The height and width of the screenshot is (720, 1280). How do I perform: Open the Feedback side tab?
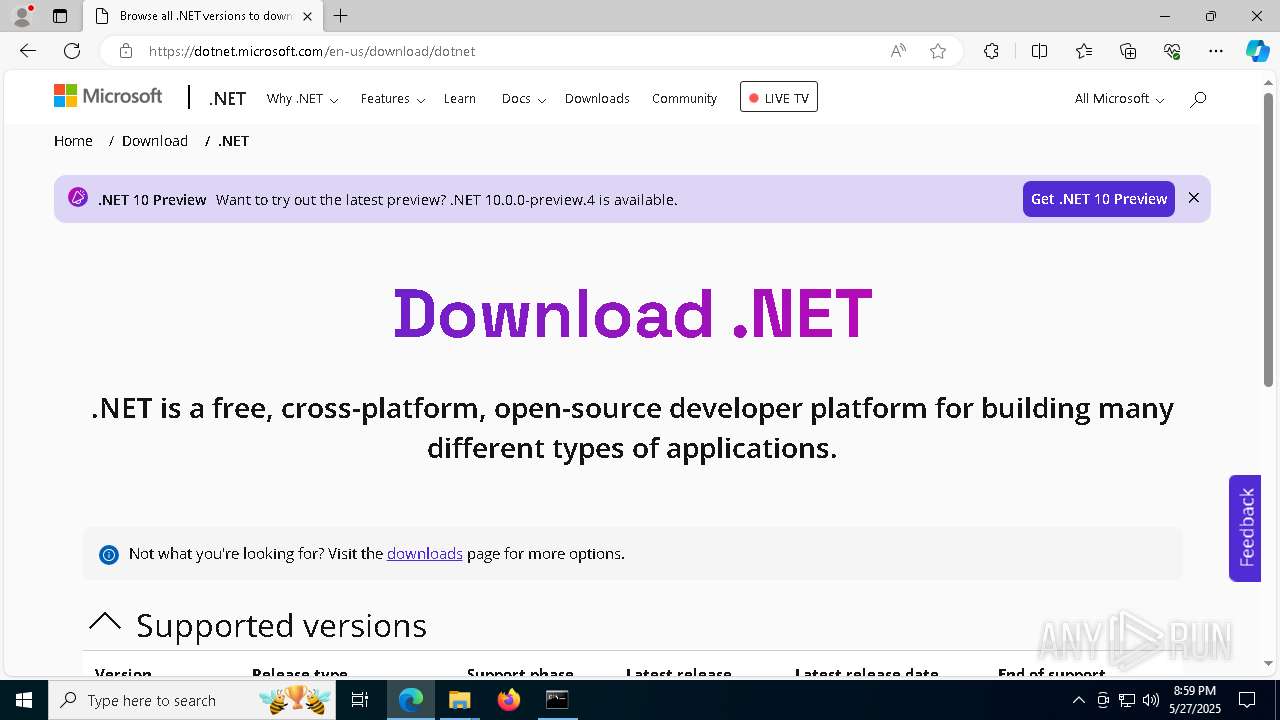pyautogui.click(x=1245, y=528)
